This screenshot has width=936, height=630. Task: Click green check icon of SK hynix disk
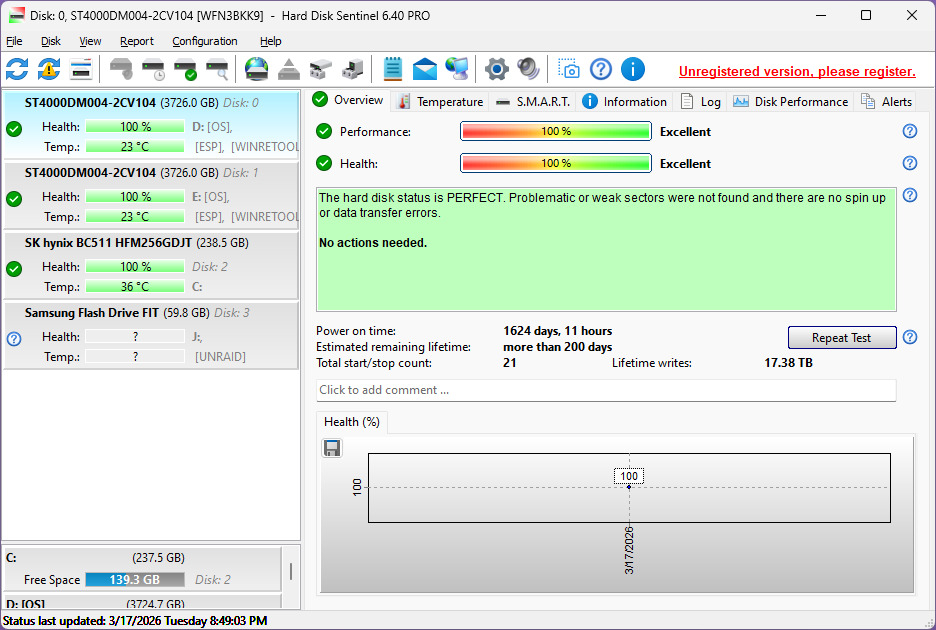tap(14, 269)
